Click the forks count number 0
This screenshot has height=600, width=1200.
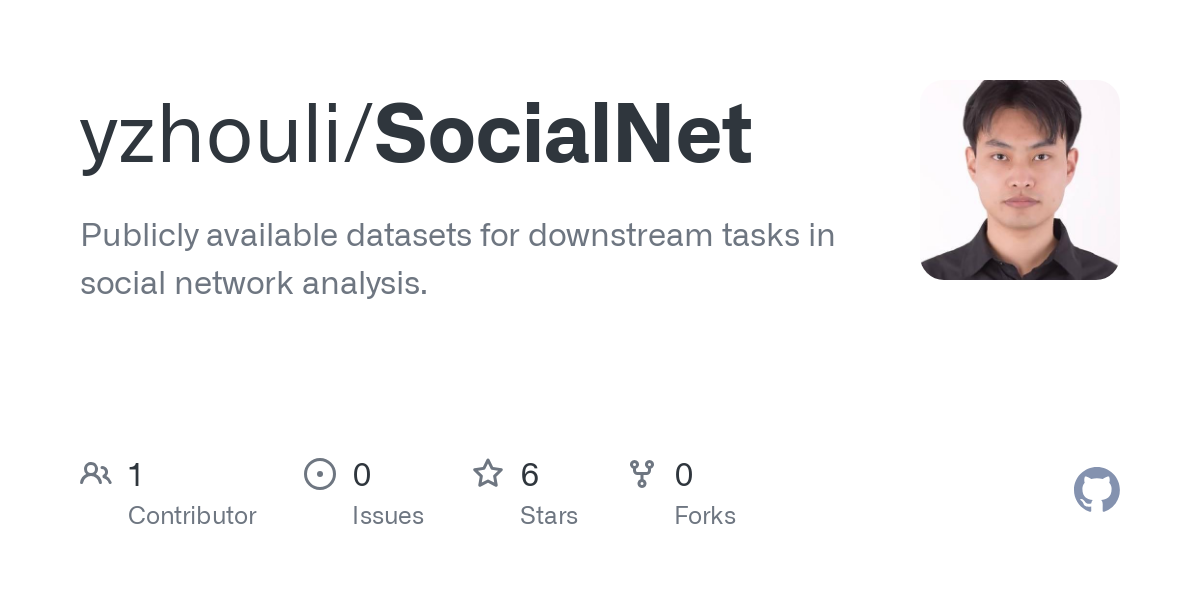click(x=684, y=475)
